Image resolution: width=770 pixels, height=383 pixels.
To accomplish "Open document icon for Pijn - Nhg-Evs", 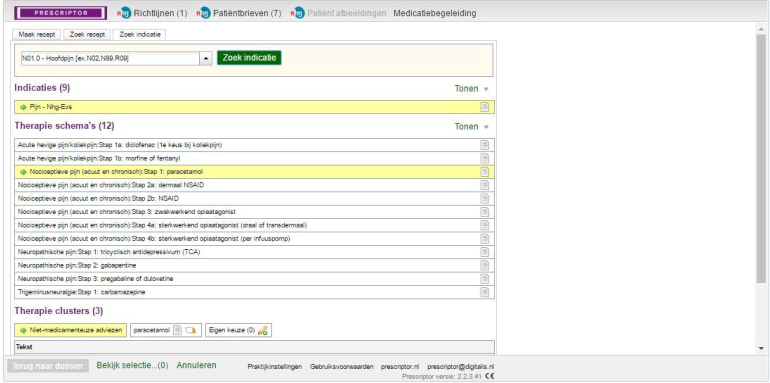I will [x=484, y=107].
